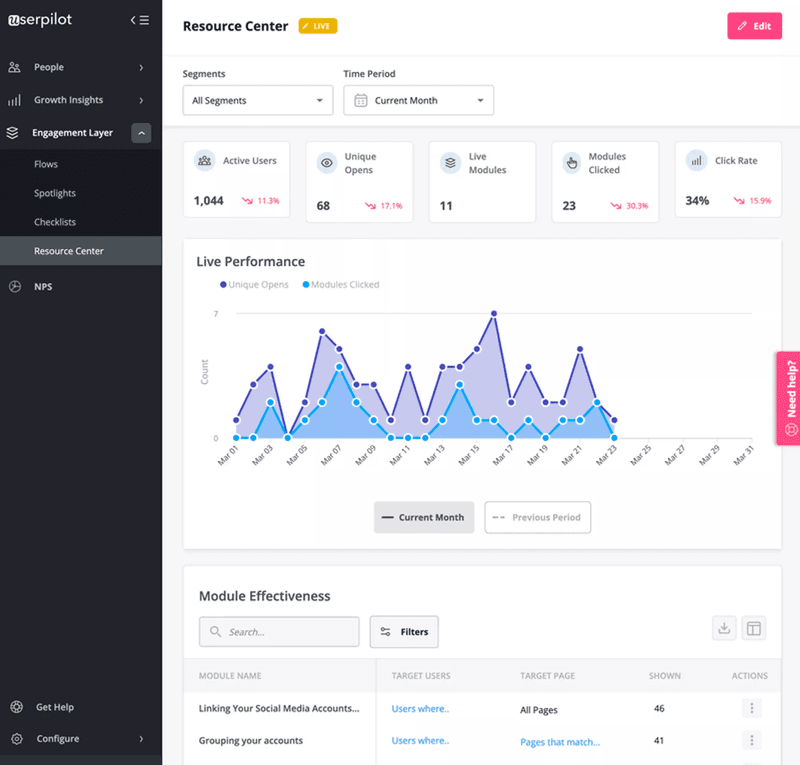800x765 pixels.
Task: Click the pink Need help tab
Action: (791, 398)
